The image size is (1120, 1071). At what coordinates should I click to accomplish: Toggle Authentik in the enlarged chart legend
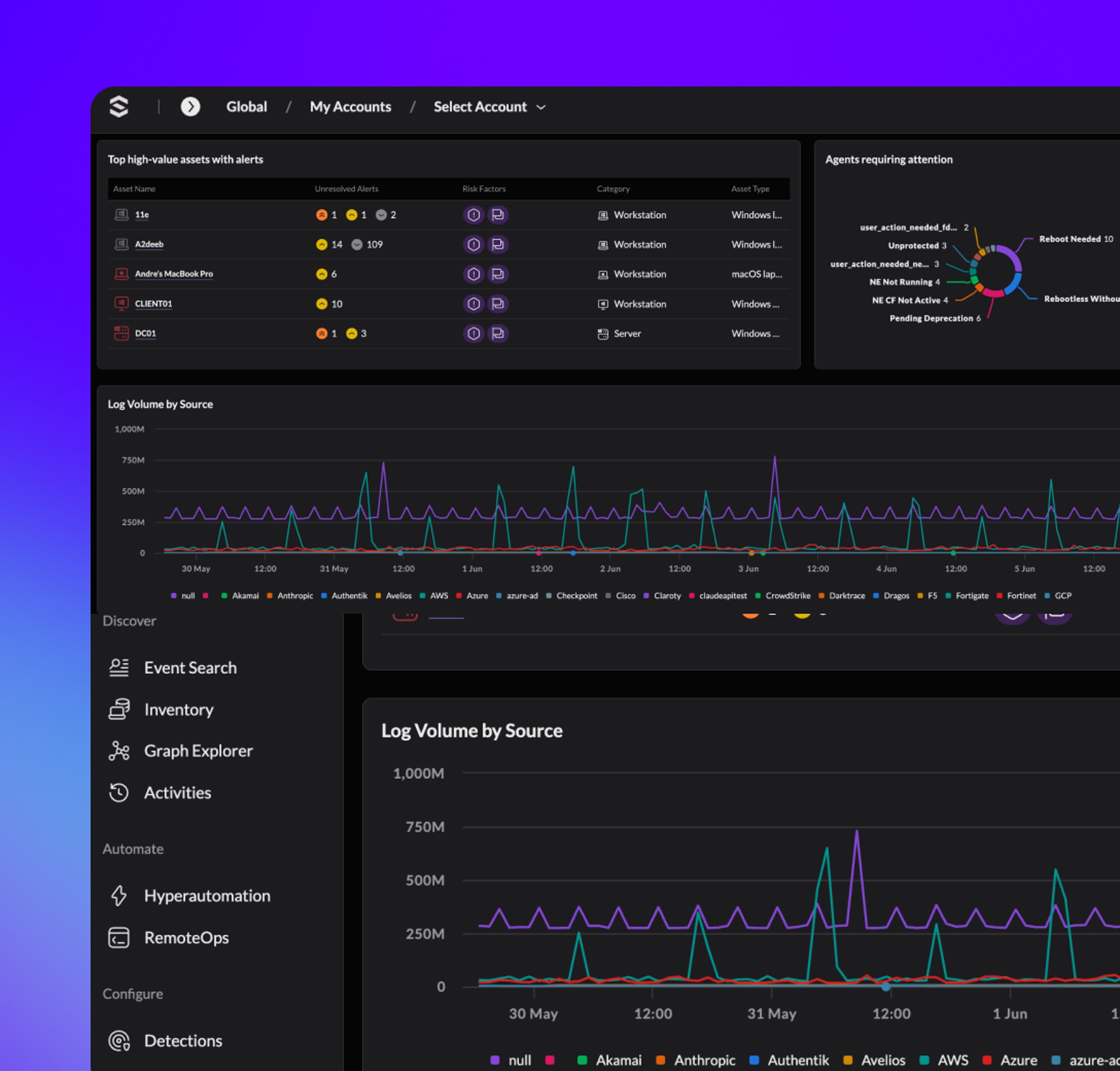789,1060
